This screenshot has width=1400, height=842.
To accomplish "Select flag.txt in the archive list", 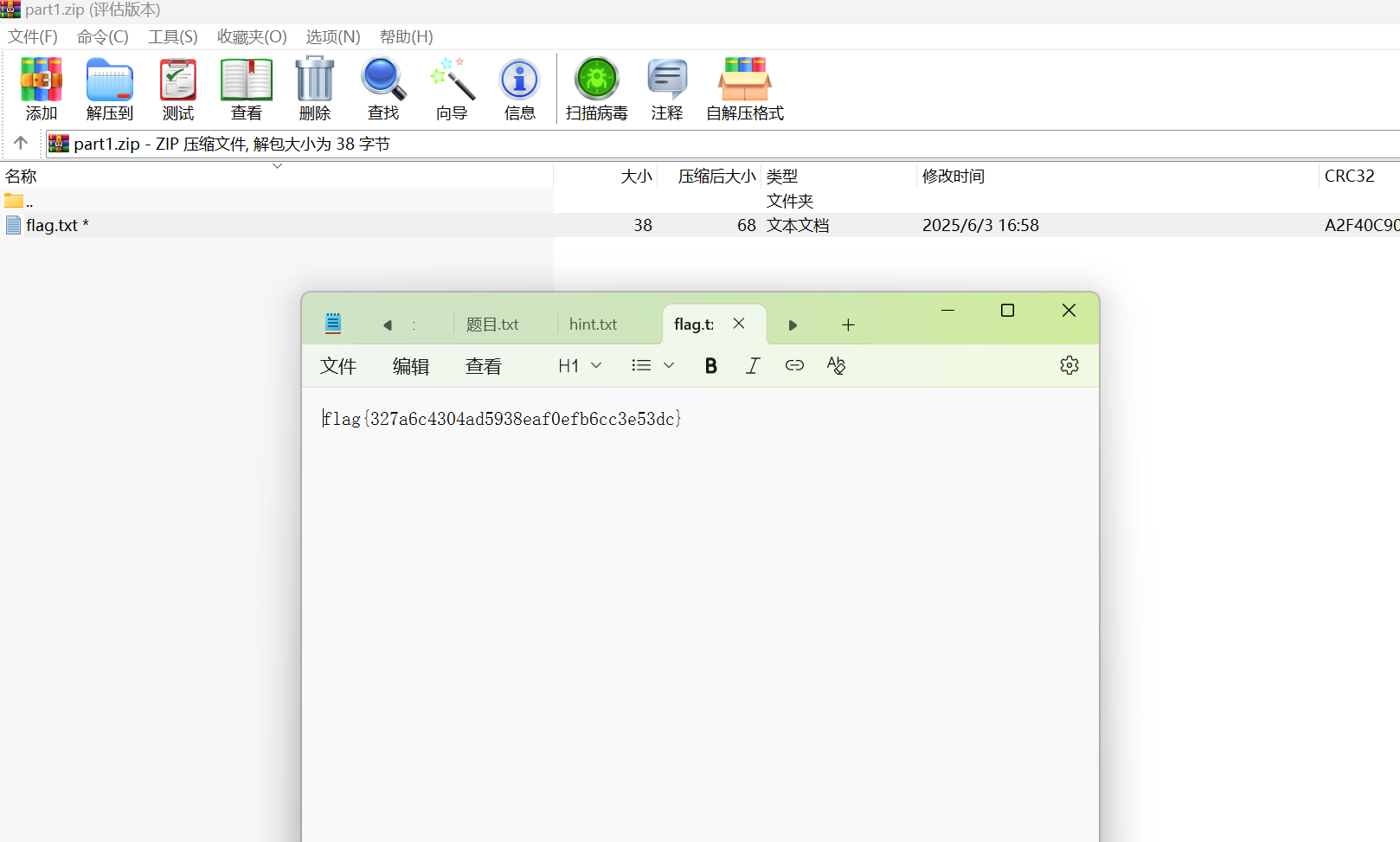I will 52,226.
